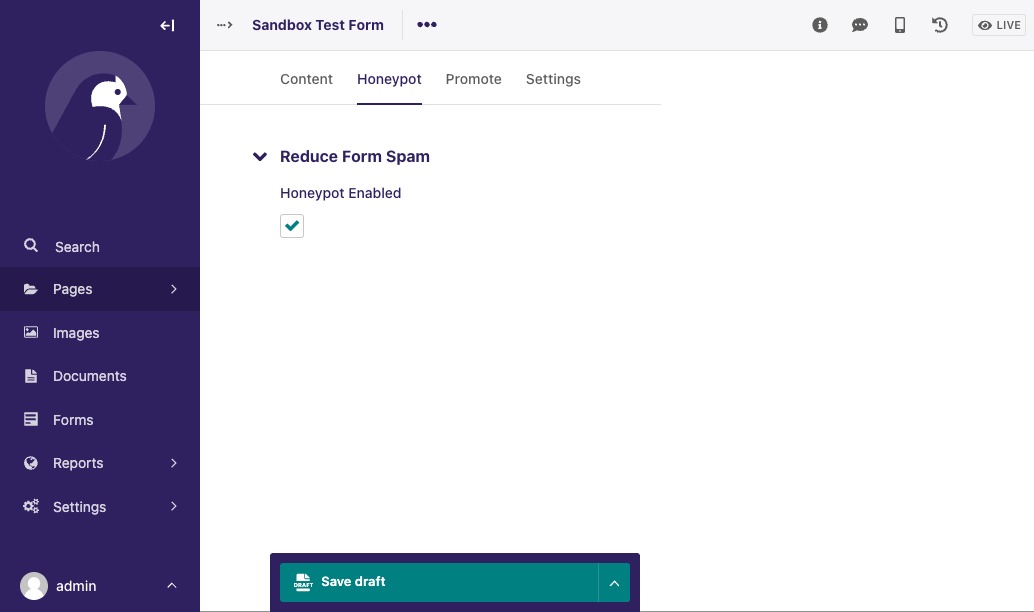
Task: Switch to the Promote tab
Action: 473,79
